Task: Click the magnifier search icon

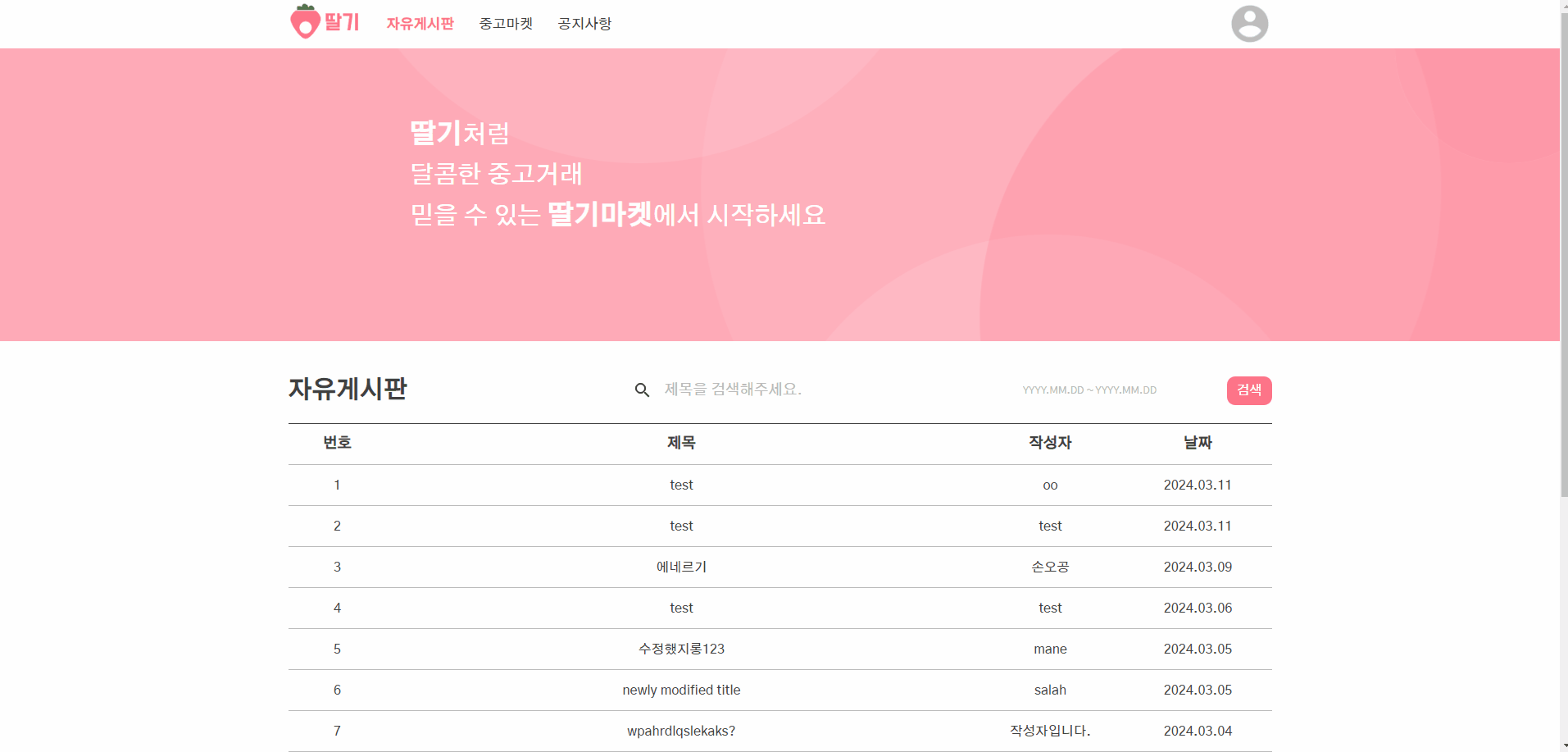Action: (x=642, y=390)
